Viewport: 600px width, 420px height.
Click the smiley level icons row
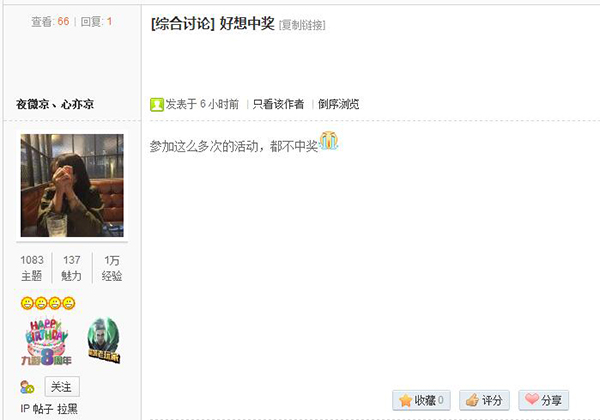click(48, 303)
